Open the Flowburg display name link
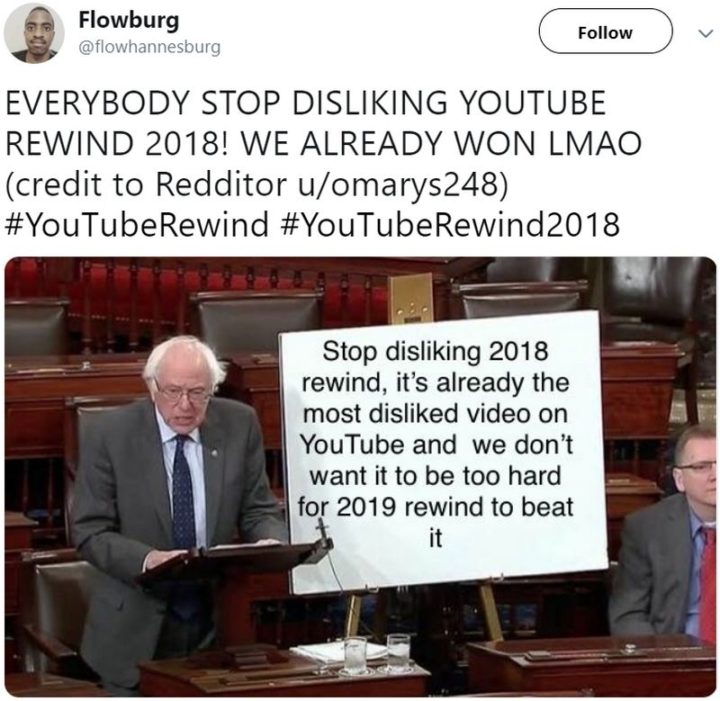This screenshot has width=720, height=701. coord(129,21)
